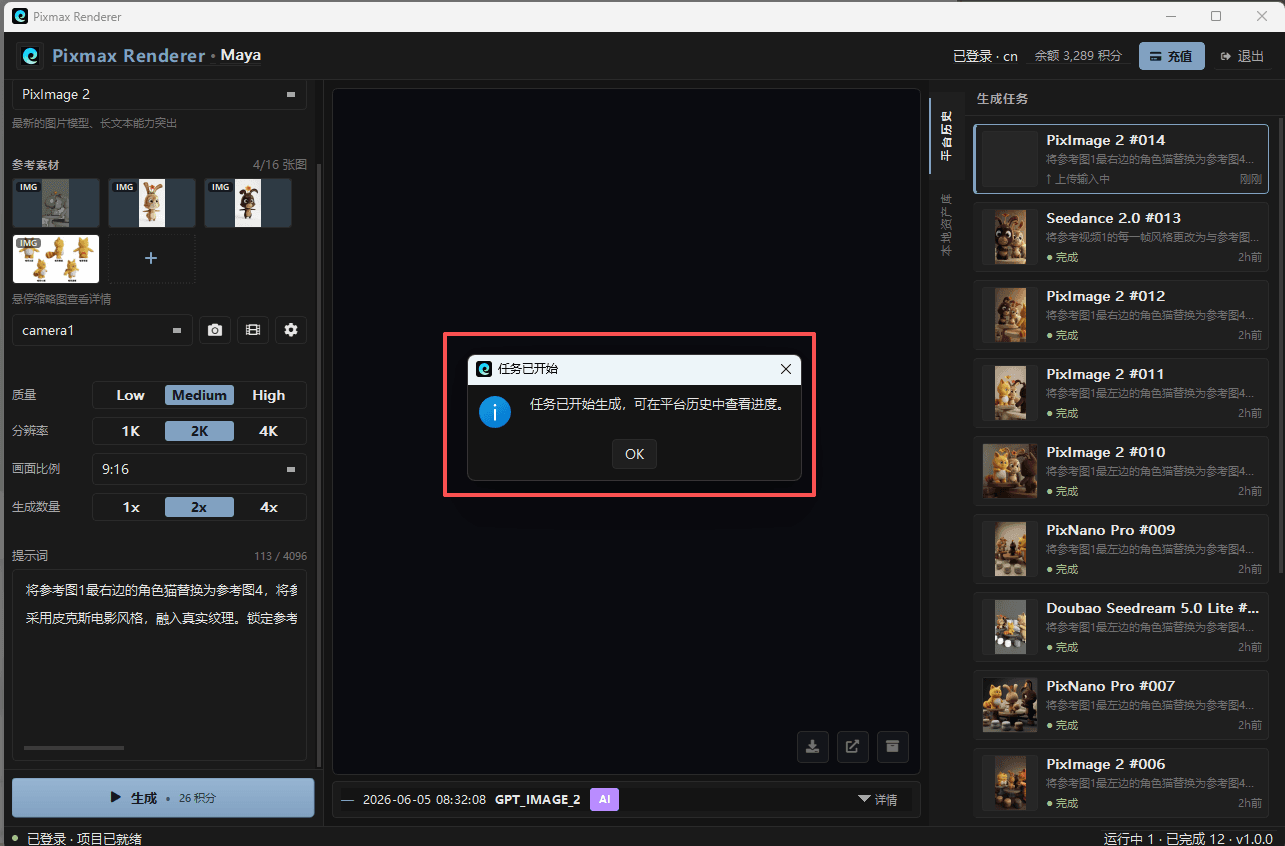
Task: Click 已登录 · 项目已就绪 in the status bar
Action: click(84, 838)
